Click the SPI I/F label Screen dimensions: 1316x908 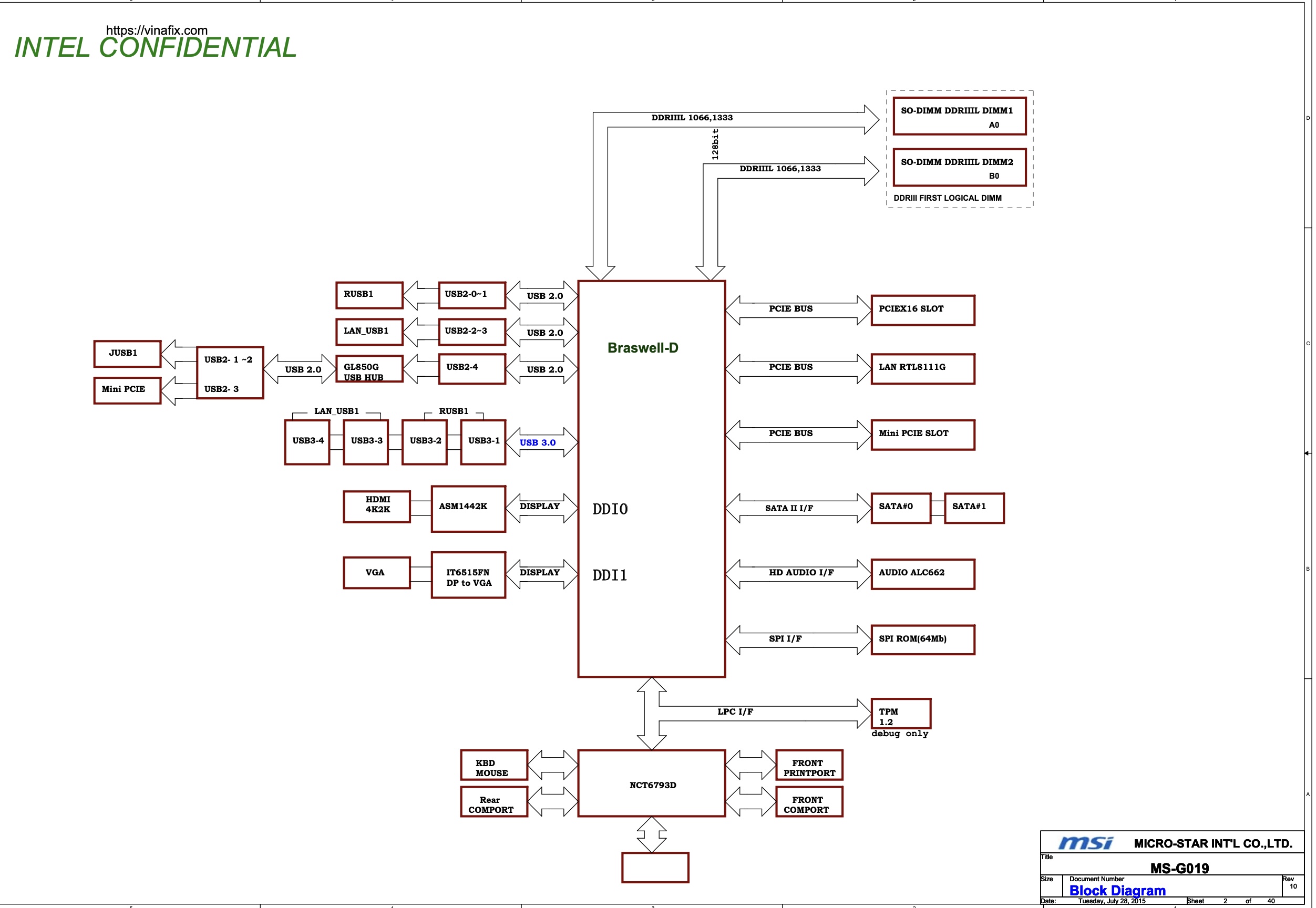click(785, 639)
